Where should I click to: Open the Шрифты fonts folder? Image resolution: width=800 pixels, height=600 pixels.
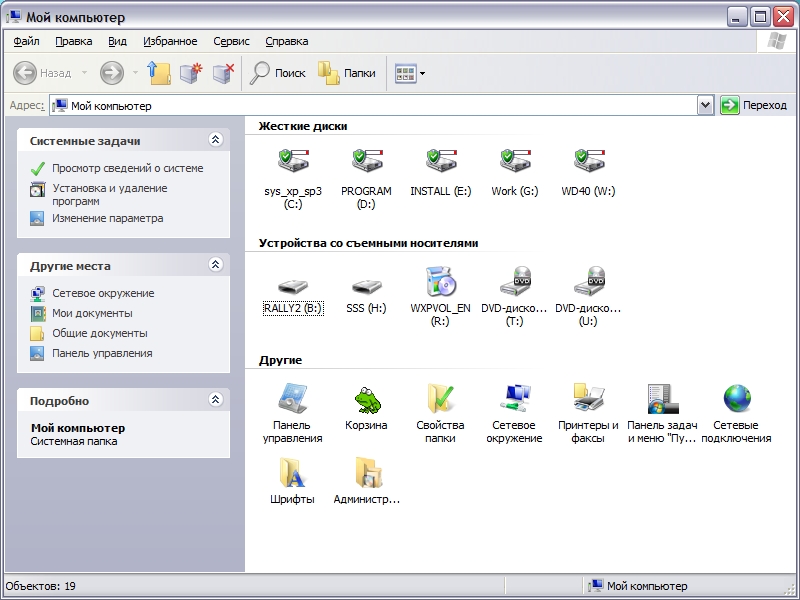(292, 473)
